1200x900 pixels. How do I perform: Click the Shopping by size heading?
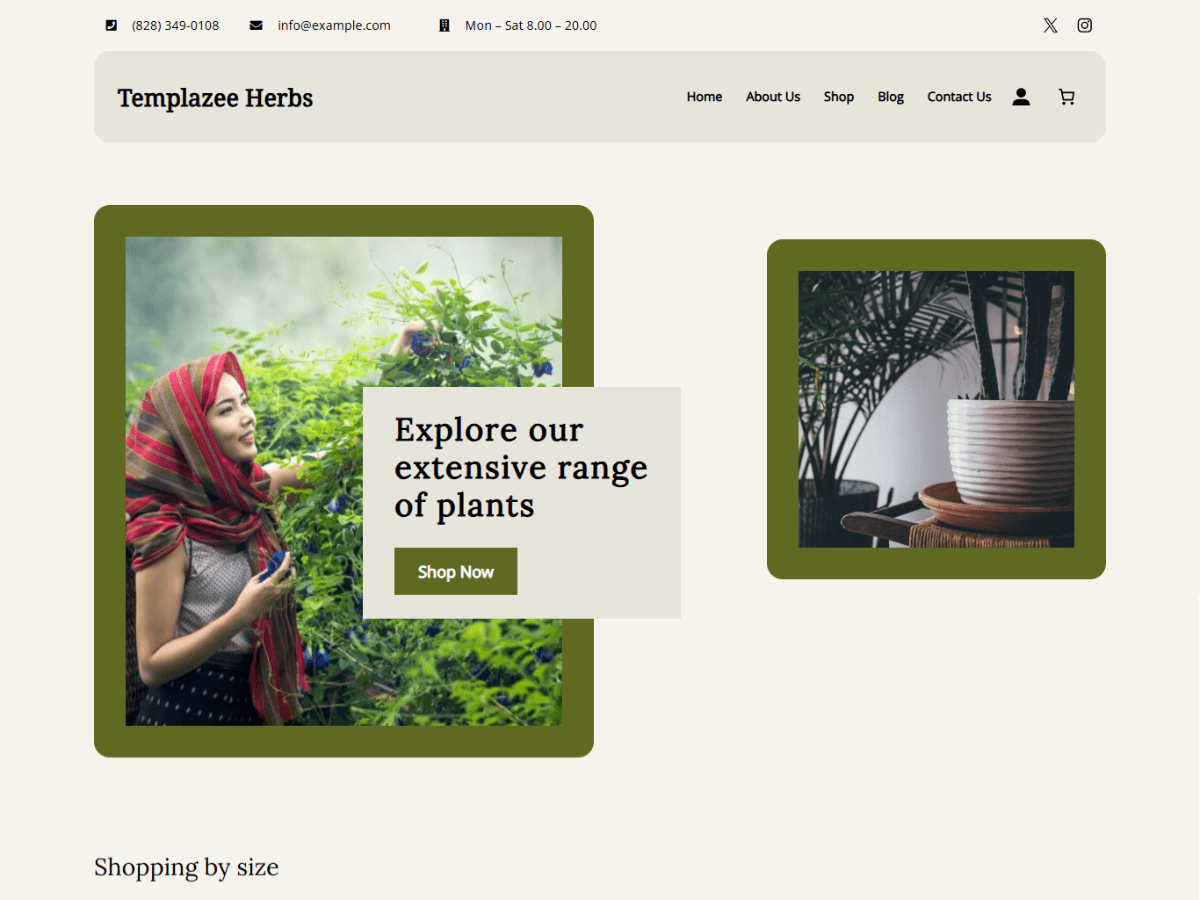[x=186, y=867]
